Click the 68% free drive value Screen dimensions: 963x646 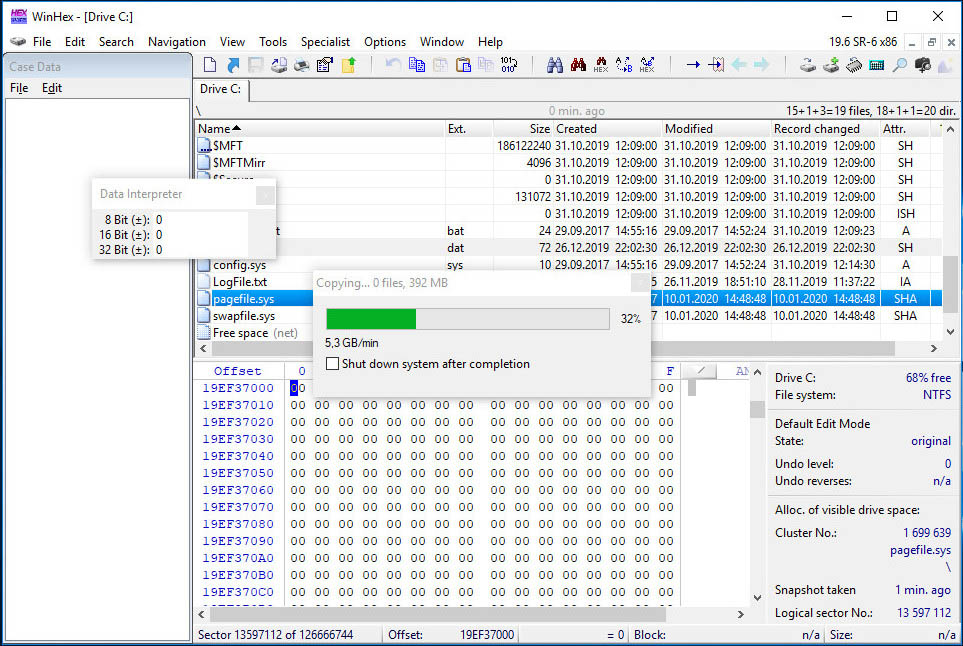(x=928, y=378)
